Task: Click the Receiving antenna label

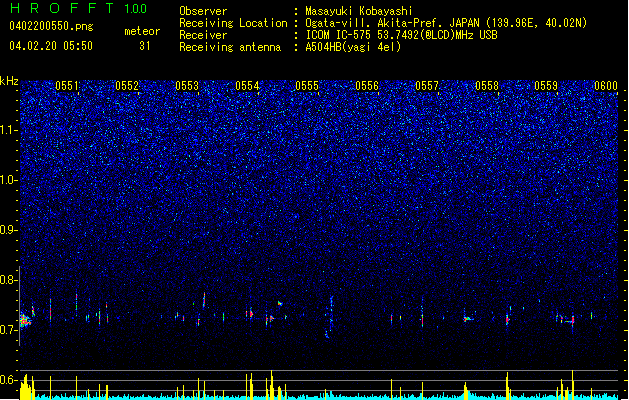Action: 230,47
